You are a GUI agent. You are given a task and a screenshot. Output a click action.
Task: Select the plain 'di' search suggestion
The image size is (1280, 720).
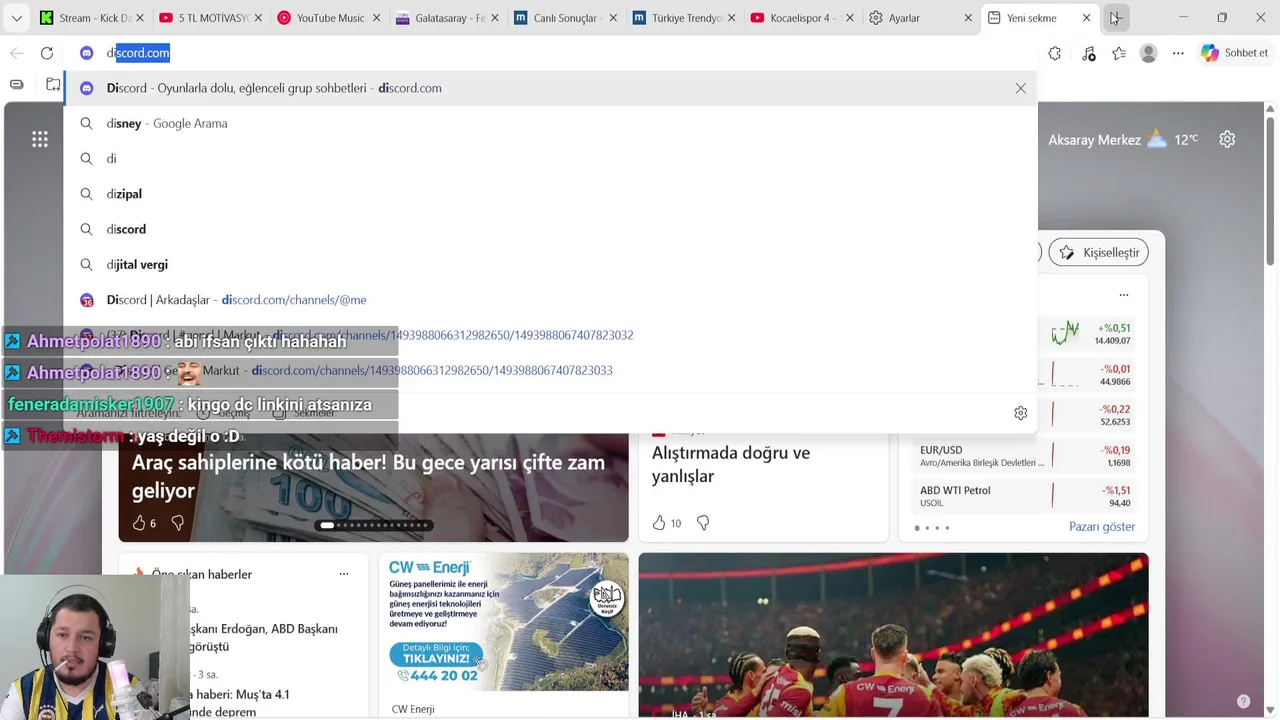tap(550, 158)
